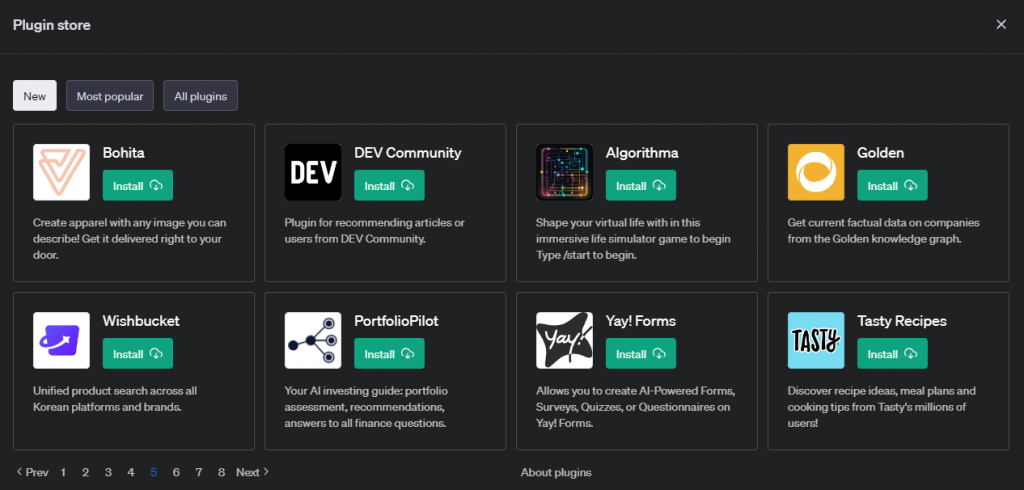Click the DEV Community logo icon
Screen dimensions: 1024x490
click(313, 172)
